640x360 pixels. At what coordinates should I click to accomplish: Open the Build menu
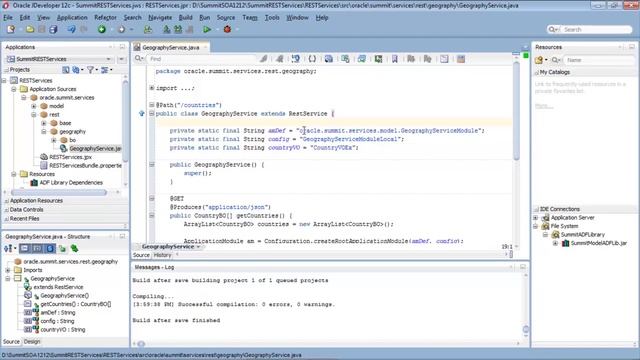pyautogui.click(x=185, y=18)
